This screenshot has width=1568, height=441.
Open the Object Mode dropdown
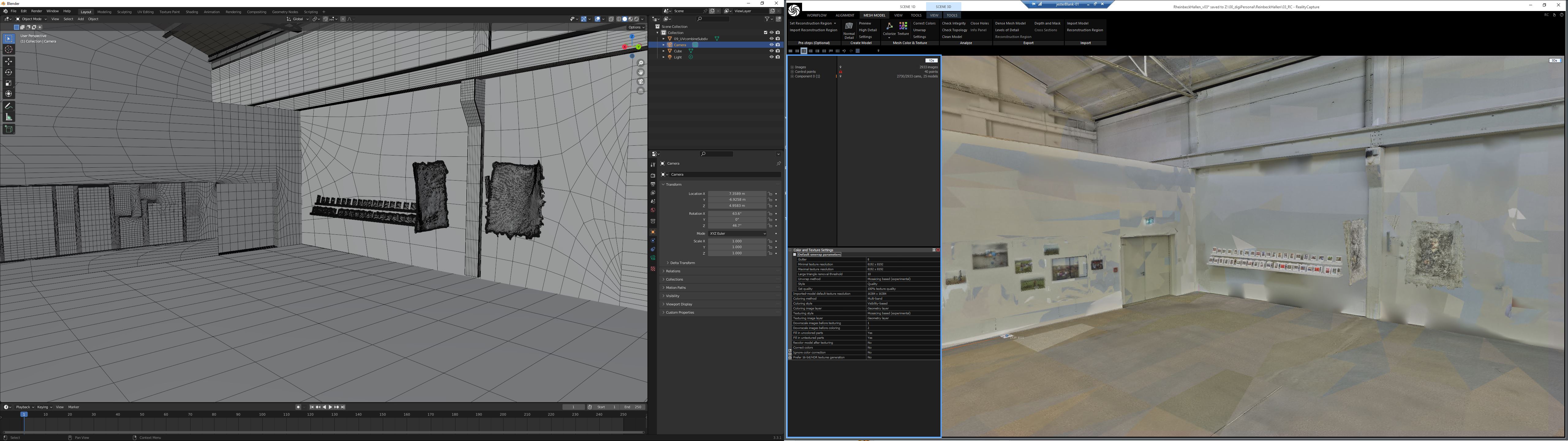(30, 19)
